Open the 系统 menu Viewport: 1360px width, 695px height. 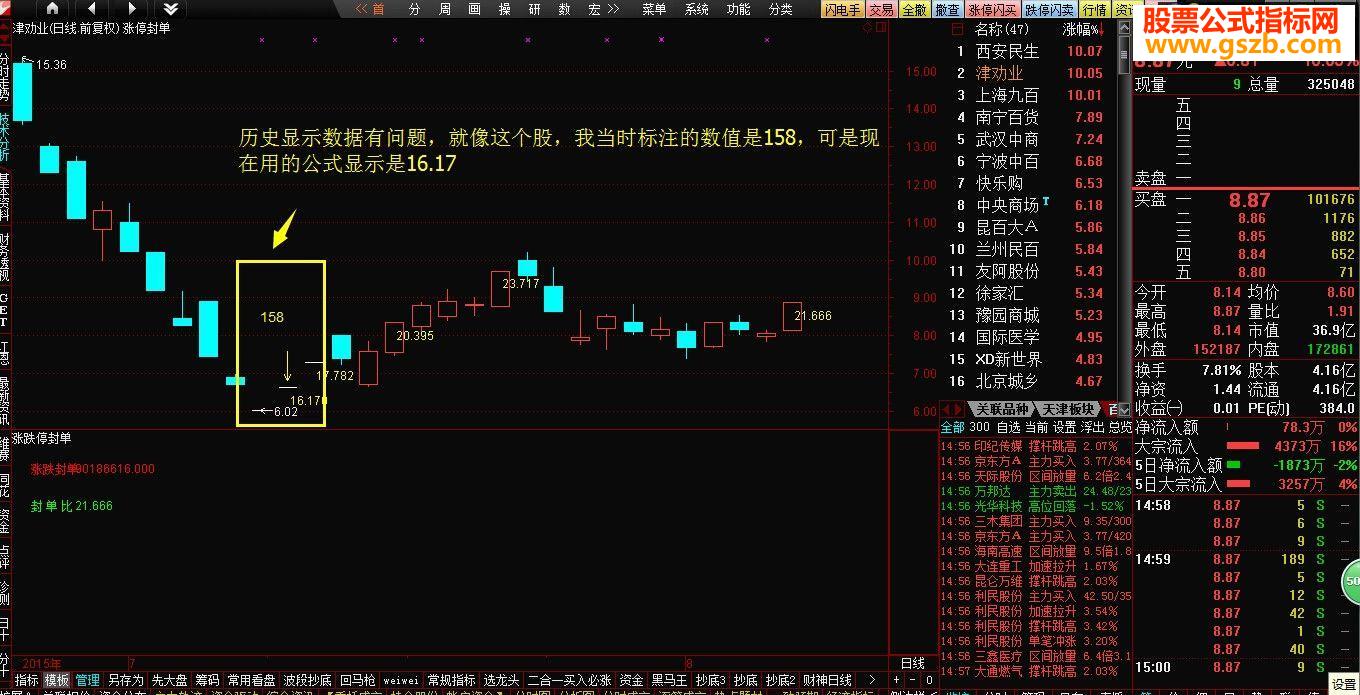696,9
